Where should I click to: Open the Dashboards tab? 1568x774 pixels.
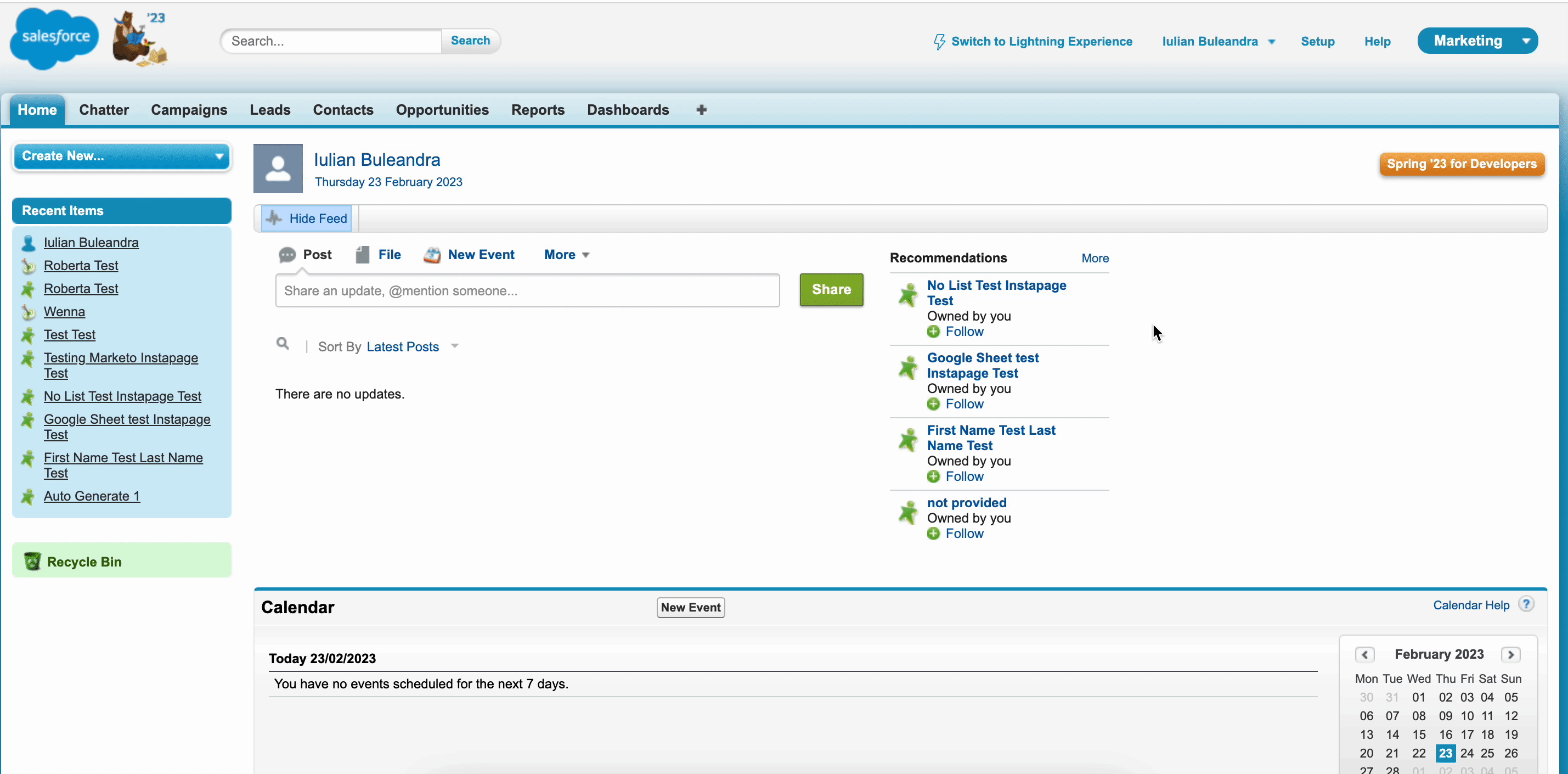(x=628, y=110)
